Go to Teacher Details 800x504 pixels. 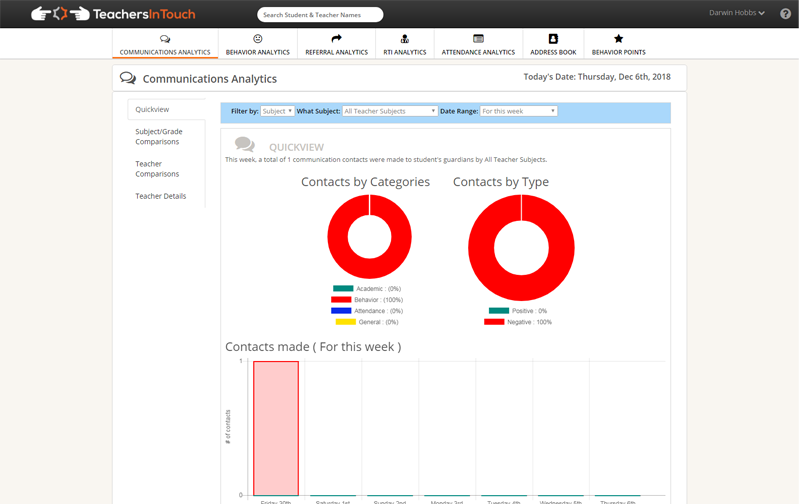[161, 196]
